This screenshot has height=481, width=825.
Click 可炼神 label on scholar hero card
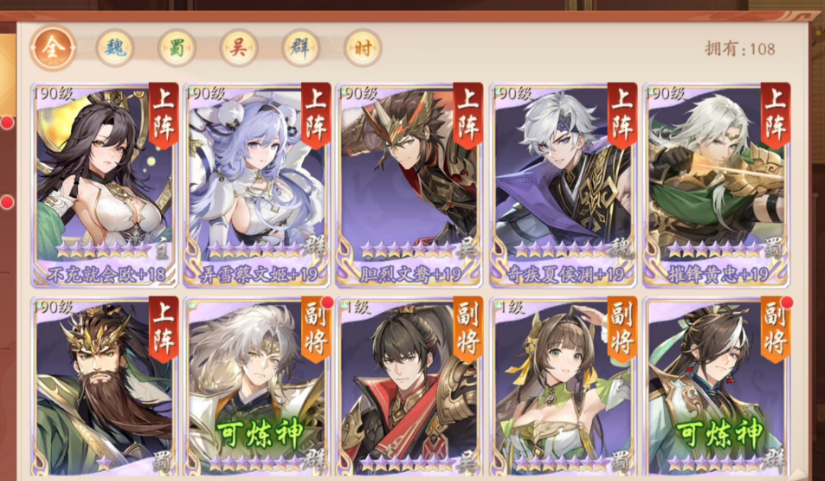point(719,433)
